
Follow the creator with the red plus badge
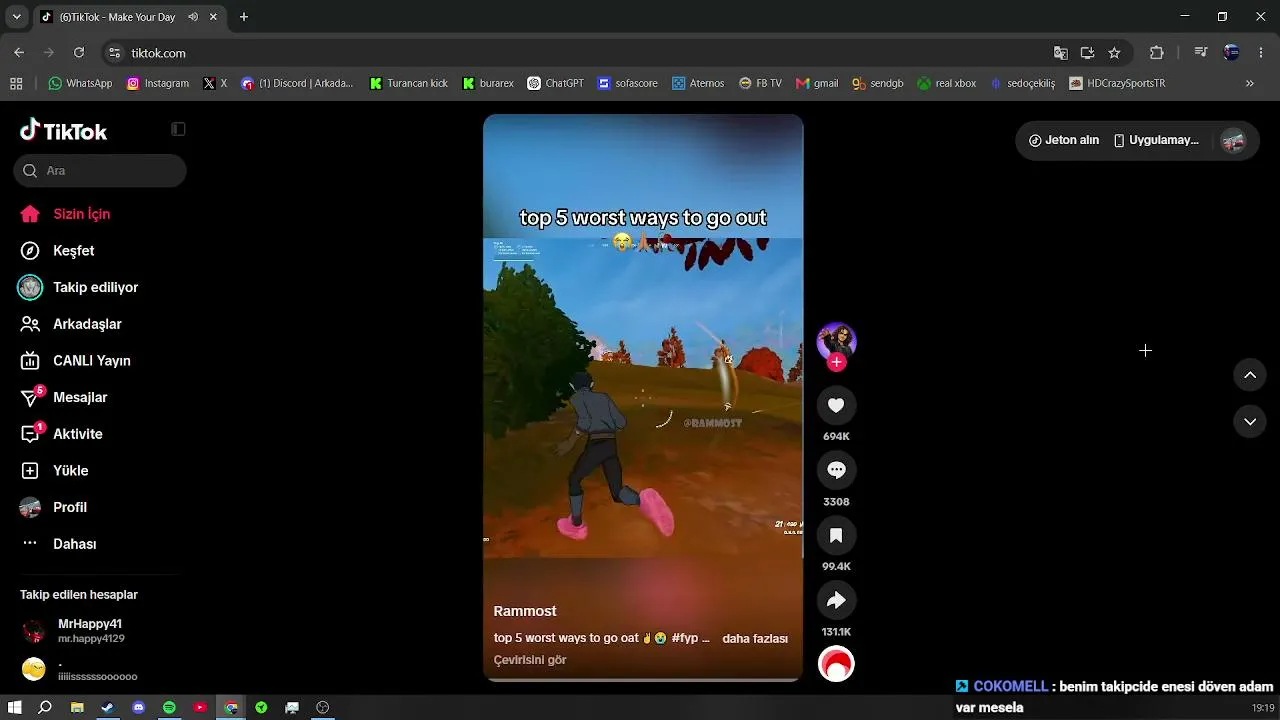coord(837,362)
